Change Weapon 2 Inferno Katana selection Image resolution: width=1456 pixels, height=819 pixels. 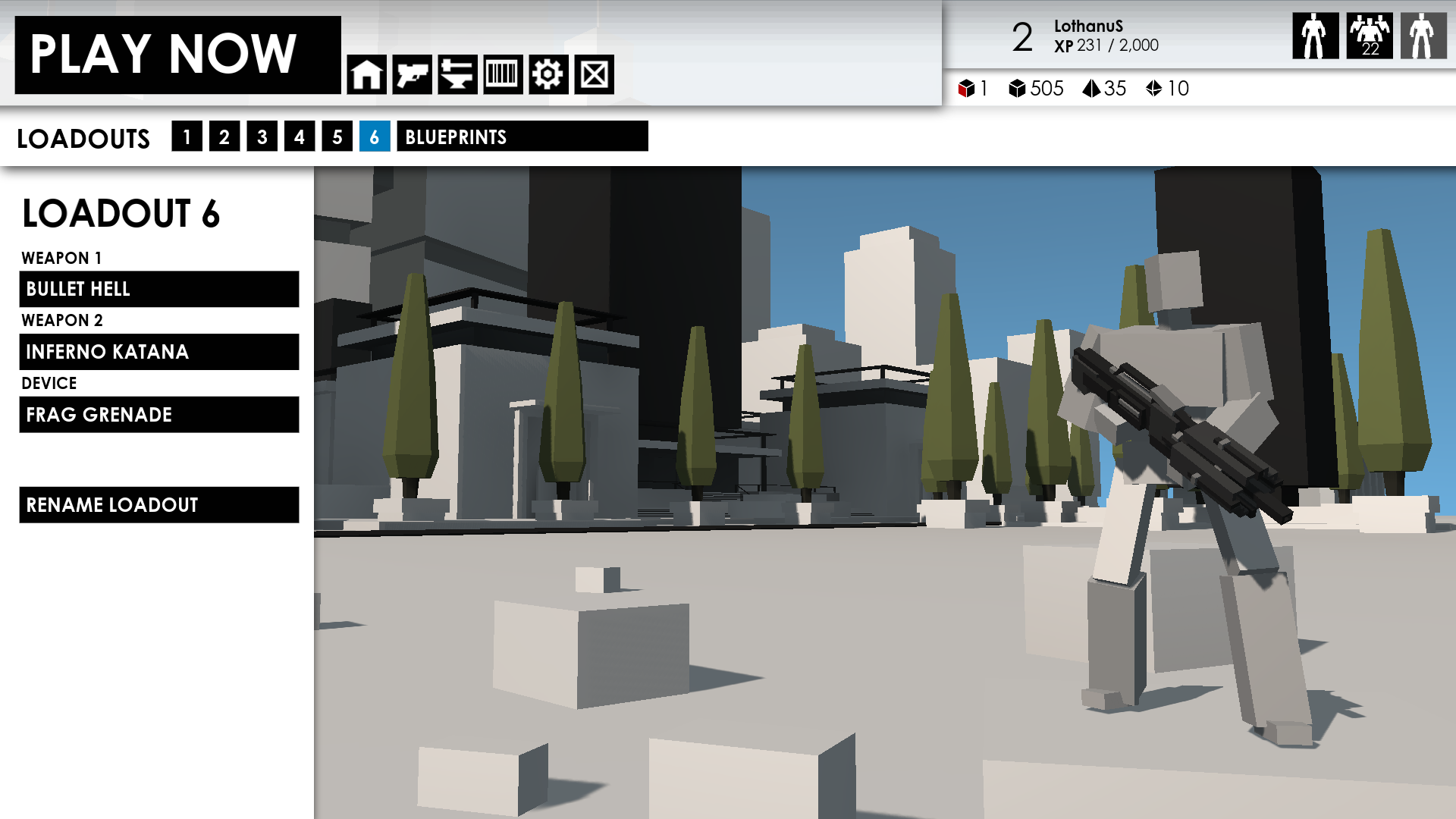[x=158, y=352]
